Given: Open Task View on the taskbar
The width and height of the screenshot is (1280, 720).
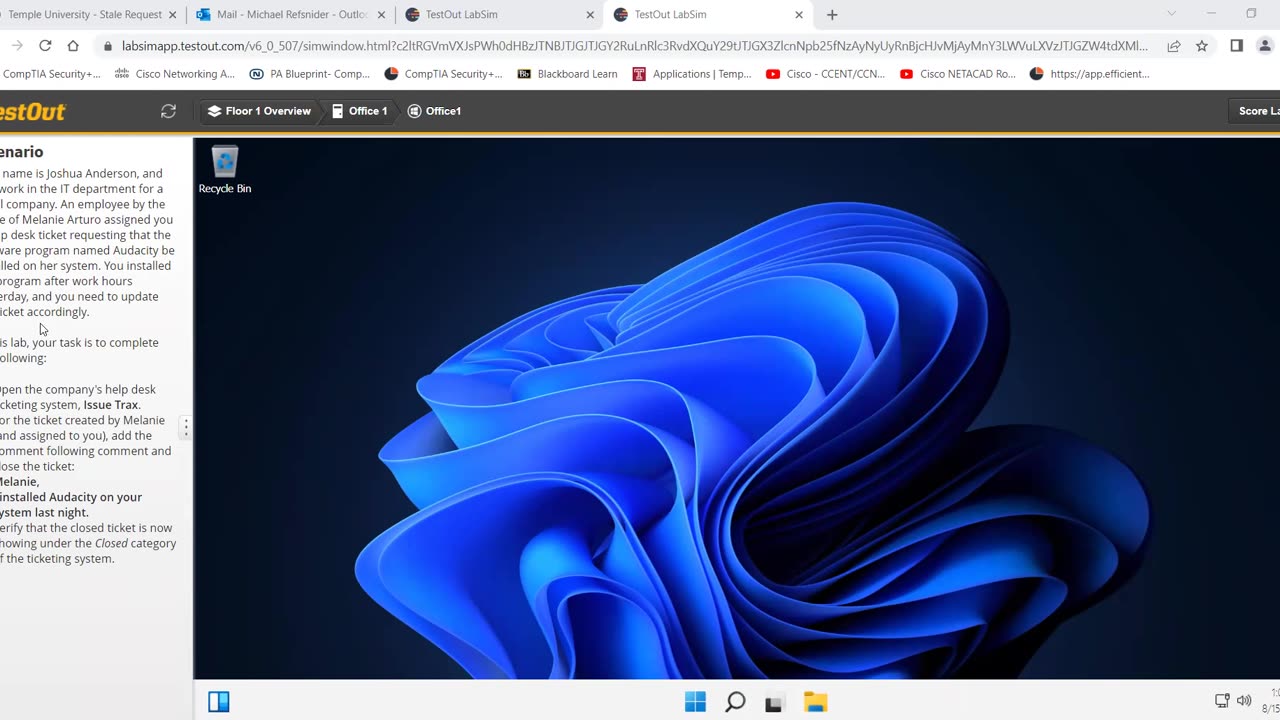Looking at the screenshot, I should (x=774, y=702).
